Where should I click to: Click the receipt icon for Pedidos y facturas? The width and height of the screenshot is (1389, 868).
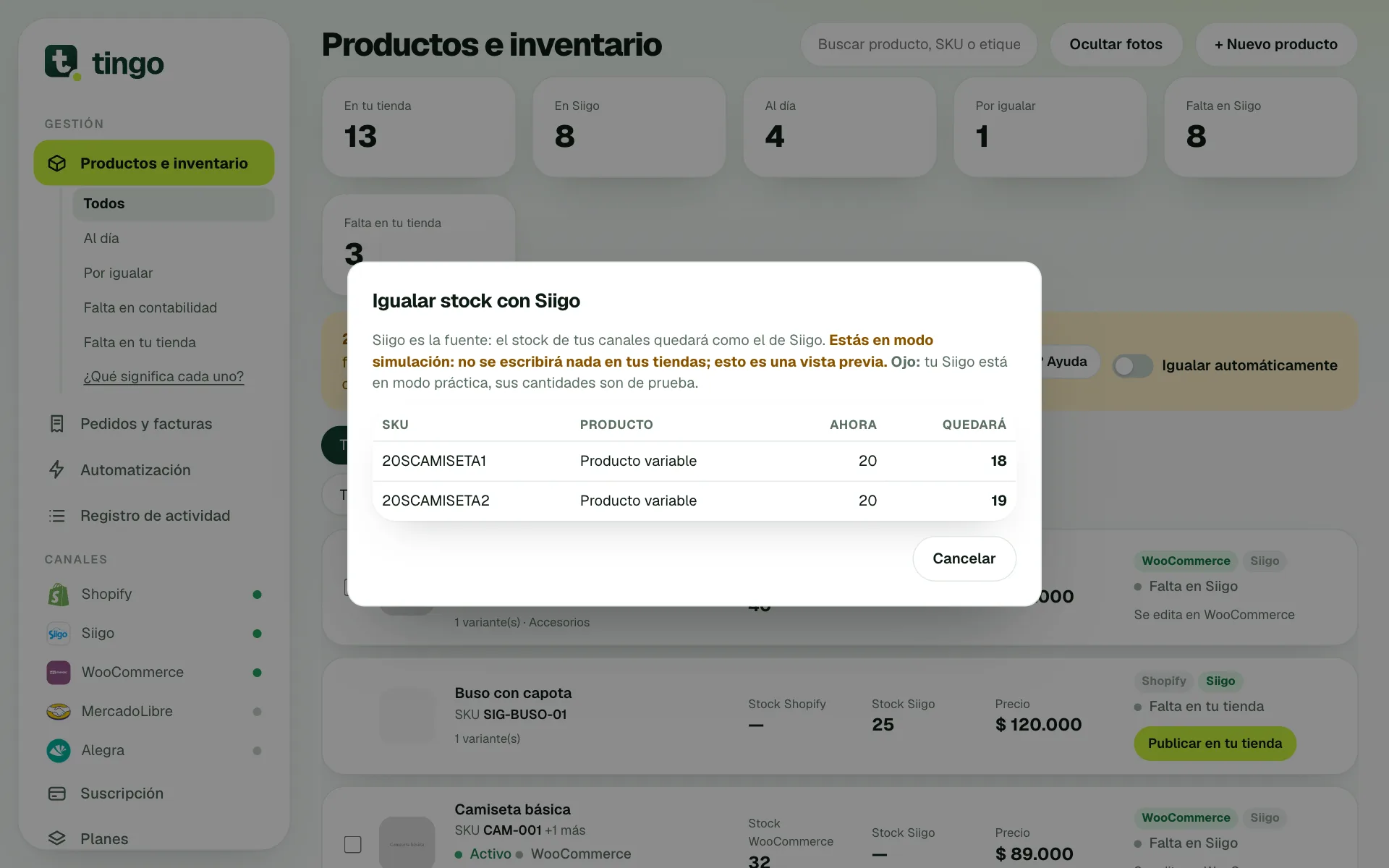click(57, 424)
